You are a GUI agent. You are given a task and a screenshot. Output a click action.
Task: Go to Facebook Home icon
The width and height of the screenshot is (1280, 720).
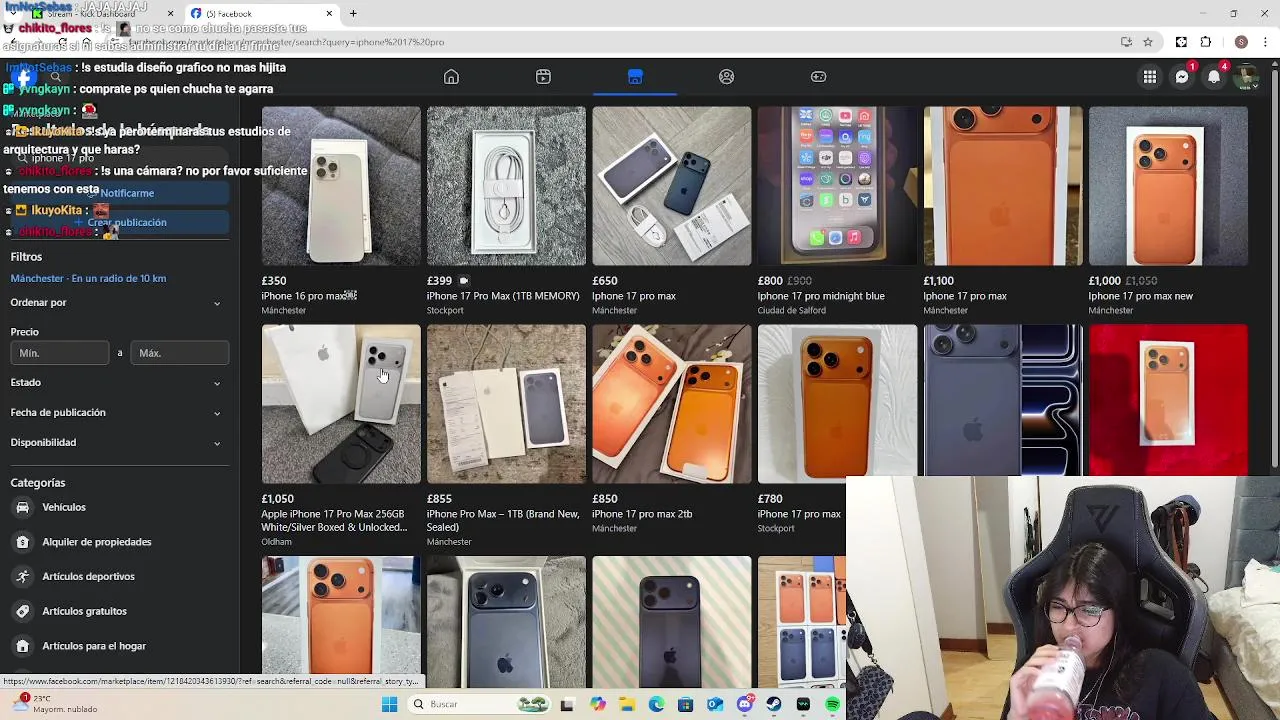coord(451,77)
